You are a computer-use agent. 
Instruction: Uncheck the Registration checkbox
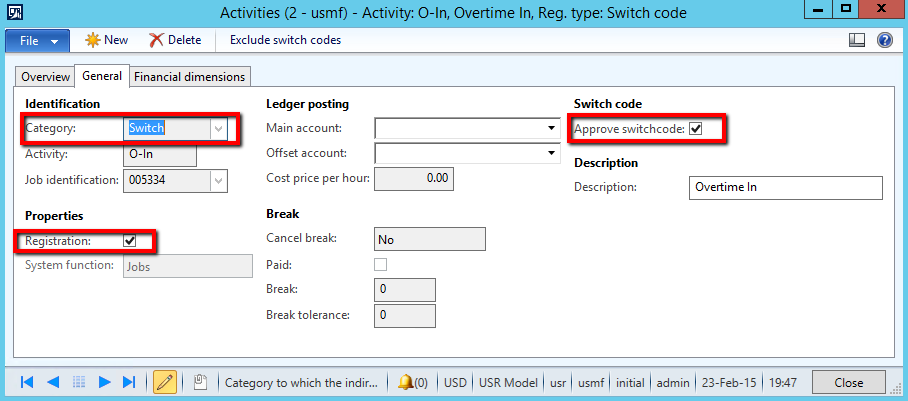[x=129, y=240]
